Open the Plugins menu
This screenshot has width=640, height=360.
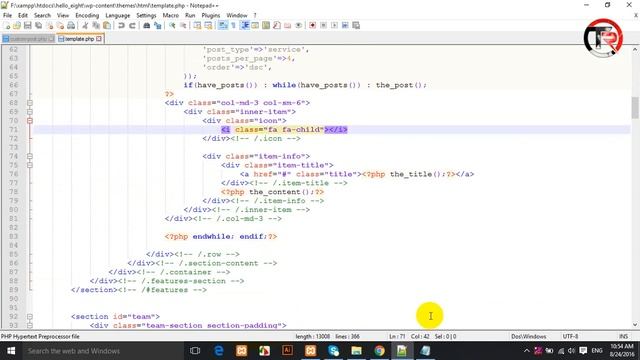pos(211,15)
